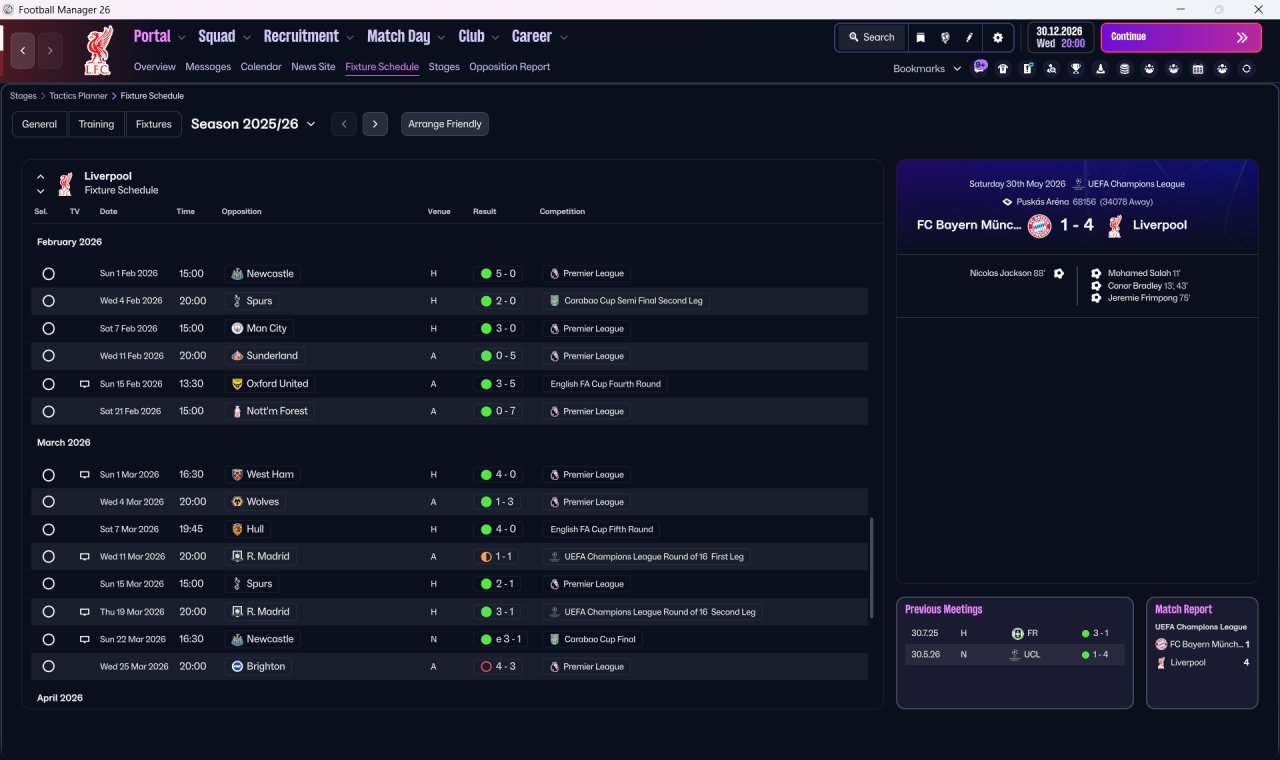Viewport: 1280px width, 760px height.
Task: Select the Wed 4 Feb Spurs fixture radio
Action: click(49, 301)
